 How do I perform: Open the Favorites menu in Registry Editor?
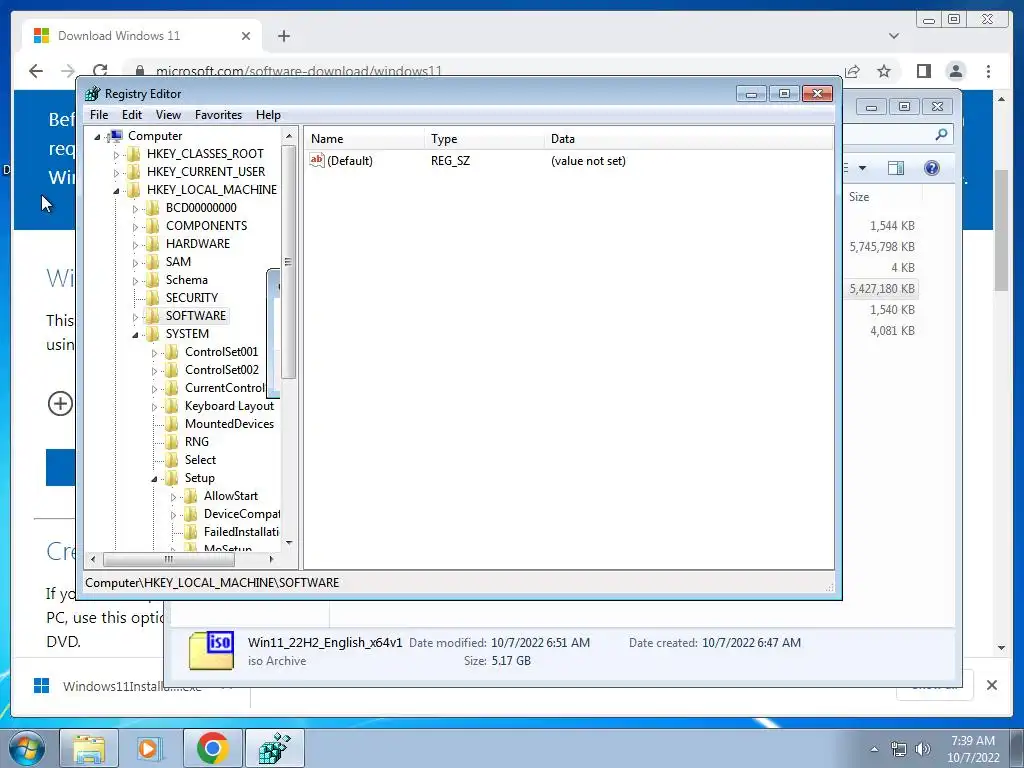(x=218, y=115)
